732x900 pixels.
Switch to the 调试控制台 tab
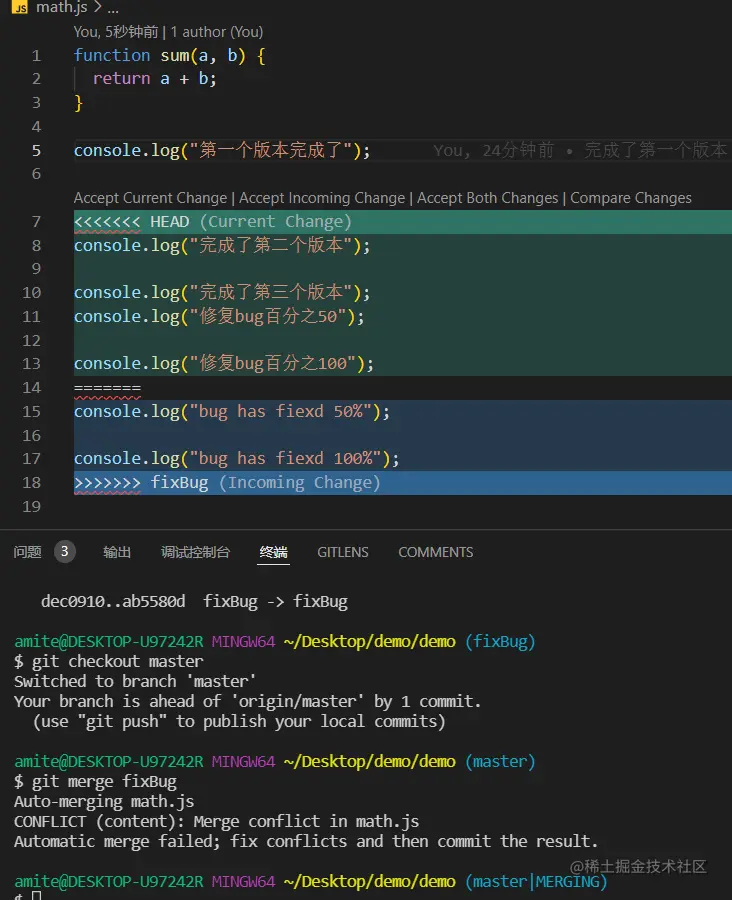coord(196,552)
